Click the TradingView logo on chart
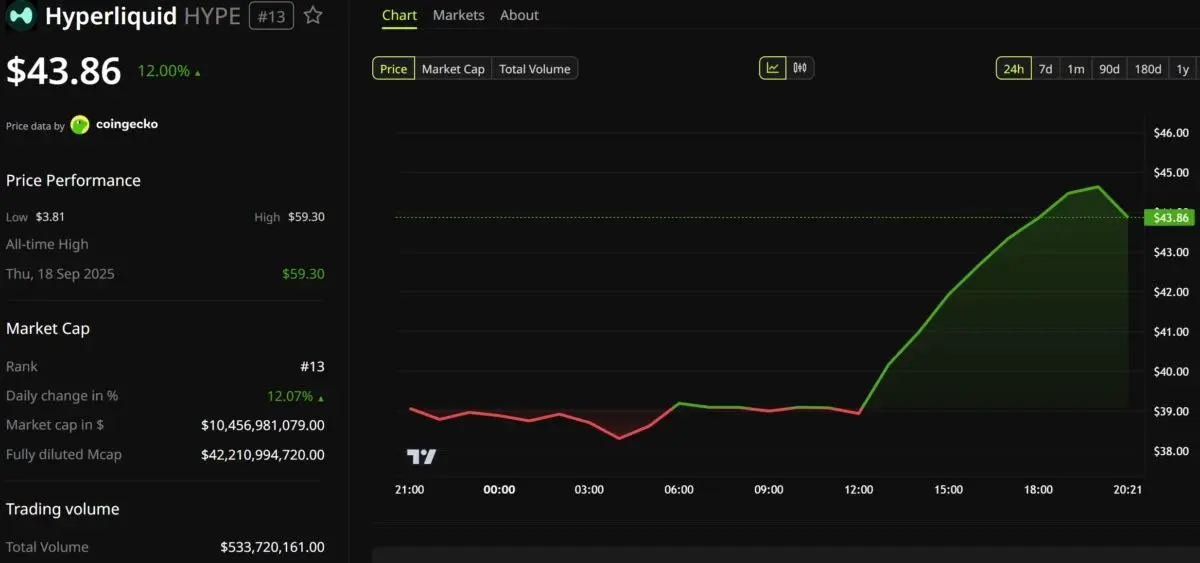The height and width of the screenshot is (563, 1200). click(x=421, y=457)
